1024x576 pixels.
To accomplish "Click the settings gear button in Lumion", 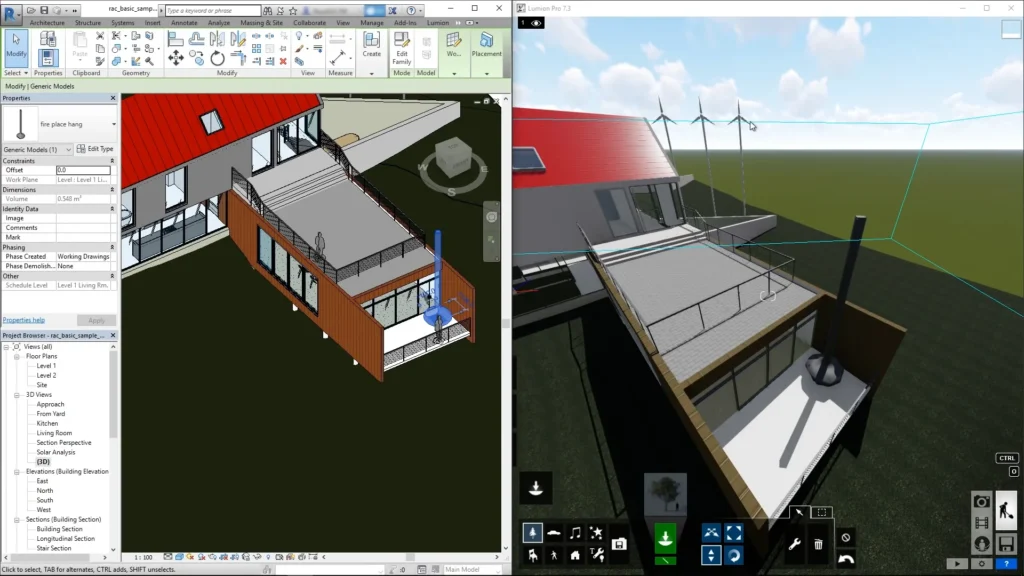I will 982,564.
